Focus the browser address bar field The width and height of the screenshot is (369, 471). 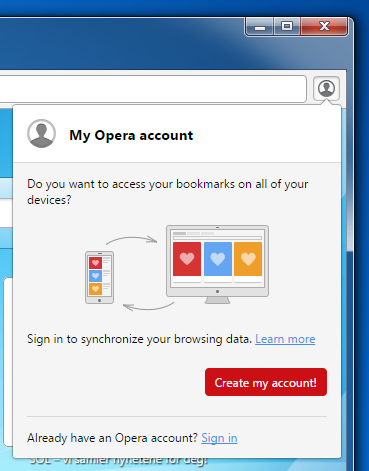click(x=153, y=89)
